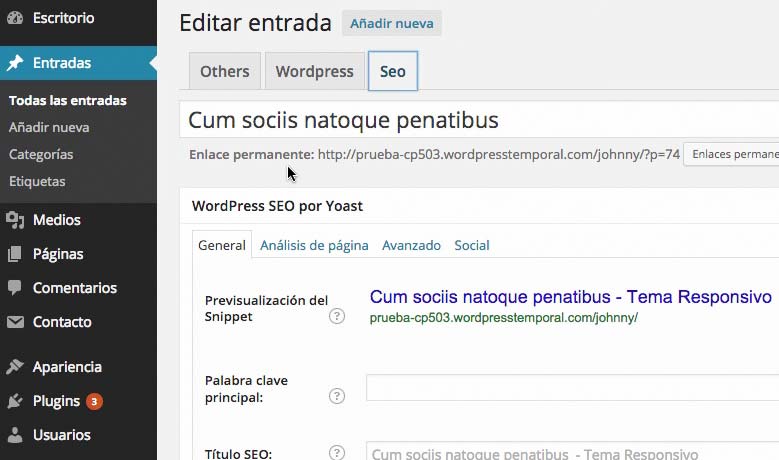The image size is (779, 460).
Task: Open Etiquetas submenu item
Action: [37, 181]
